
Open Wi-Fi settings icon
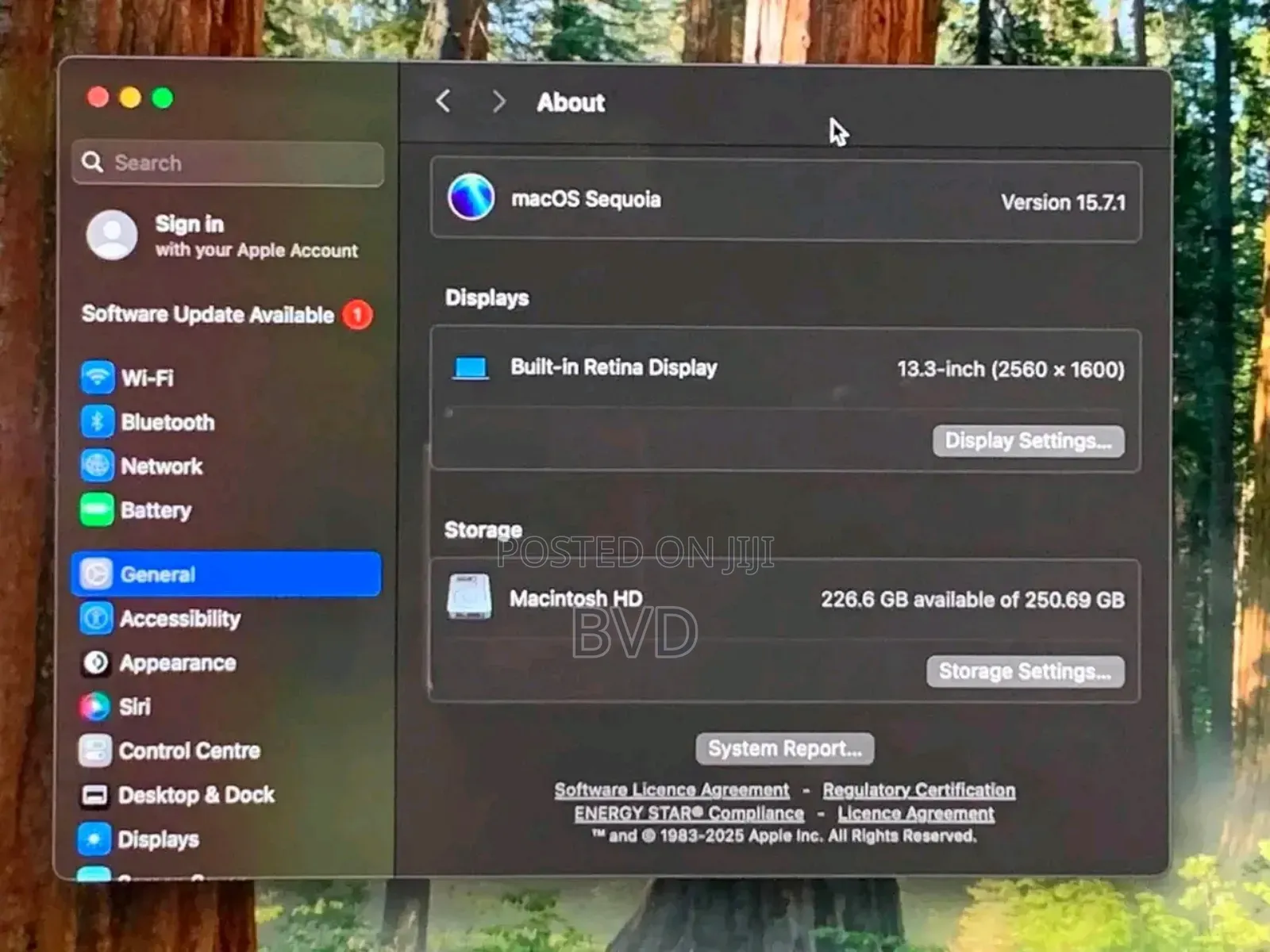point(97,377)
